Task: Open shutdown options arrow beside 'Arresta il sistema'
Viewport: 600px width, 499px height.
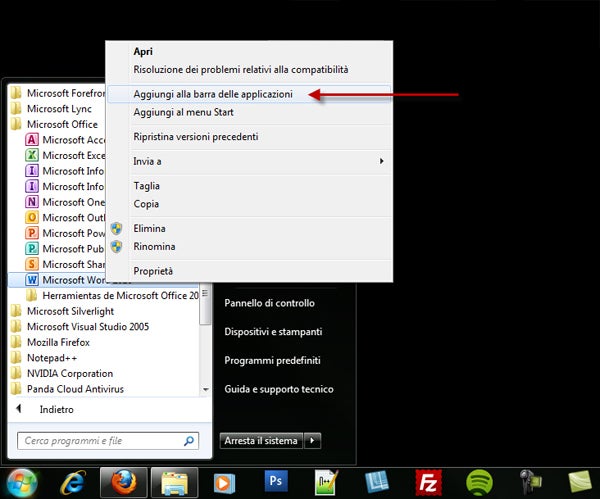Action: pos(313,440)
